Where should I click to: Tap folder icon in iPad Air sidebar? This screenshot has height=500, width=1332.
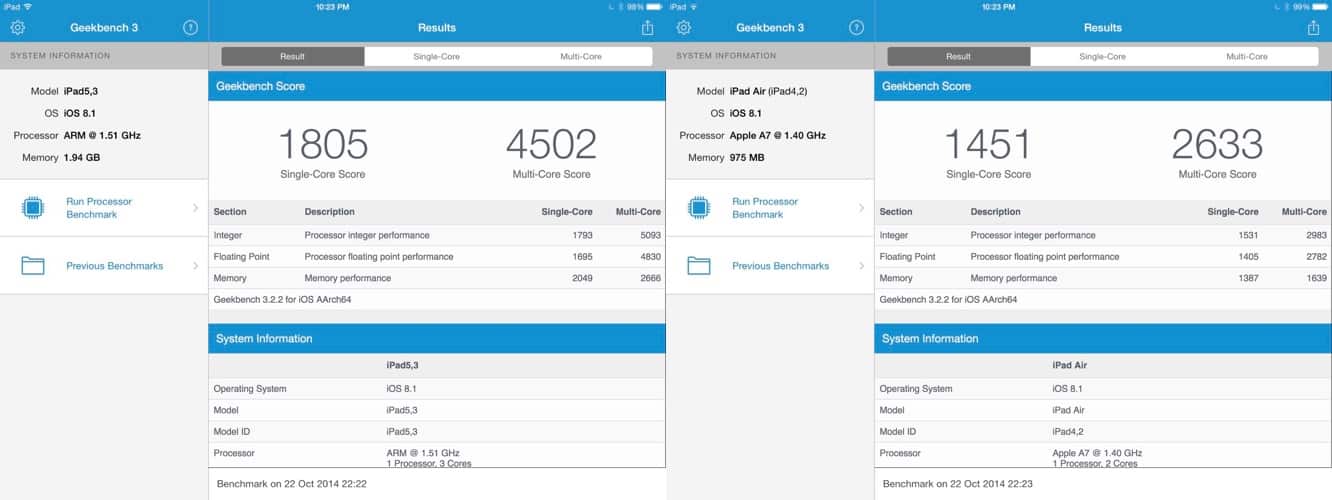pos(699,266)
